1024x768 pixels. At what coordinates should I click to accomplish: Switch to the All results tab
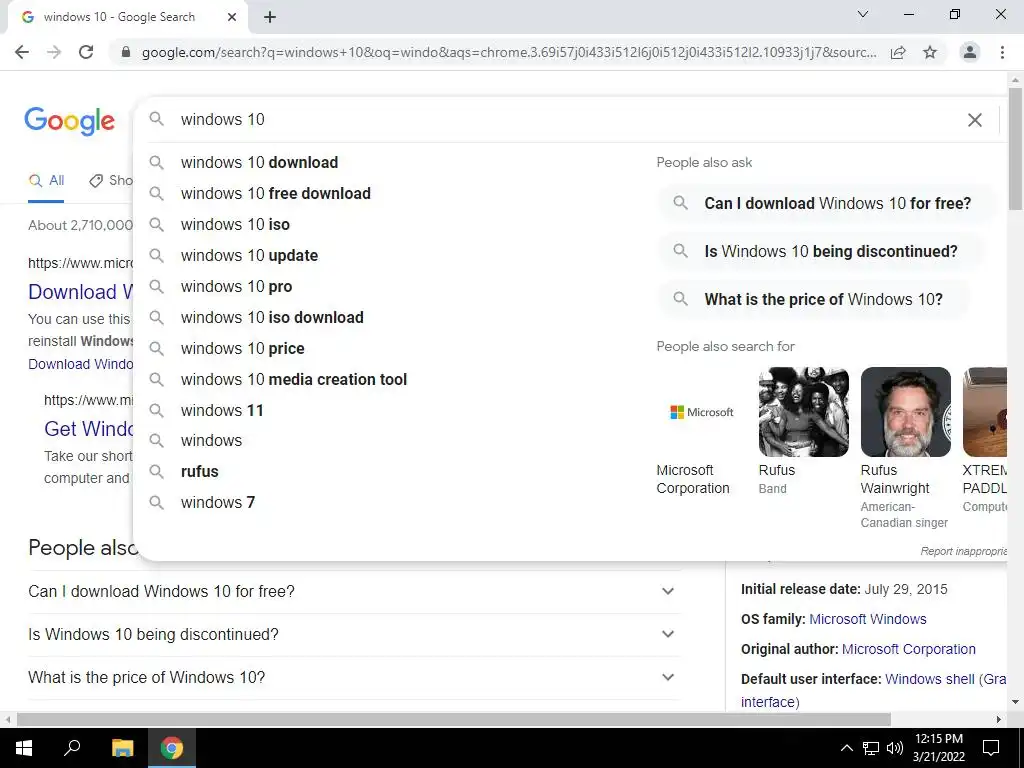coord(46,181)
